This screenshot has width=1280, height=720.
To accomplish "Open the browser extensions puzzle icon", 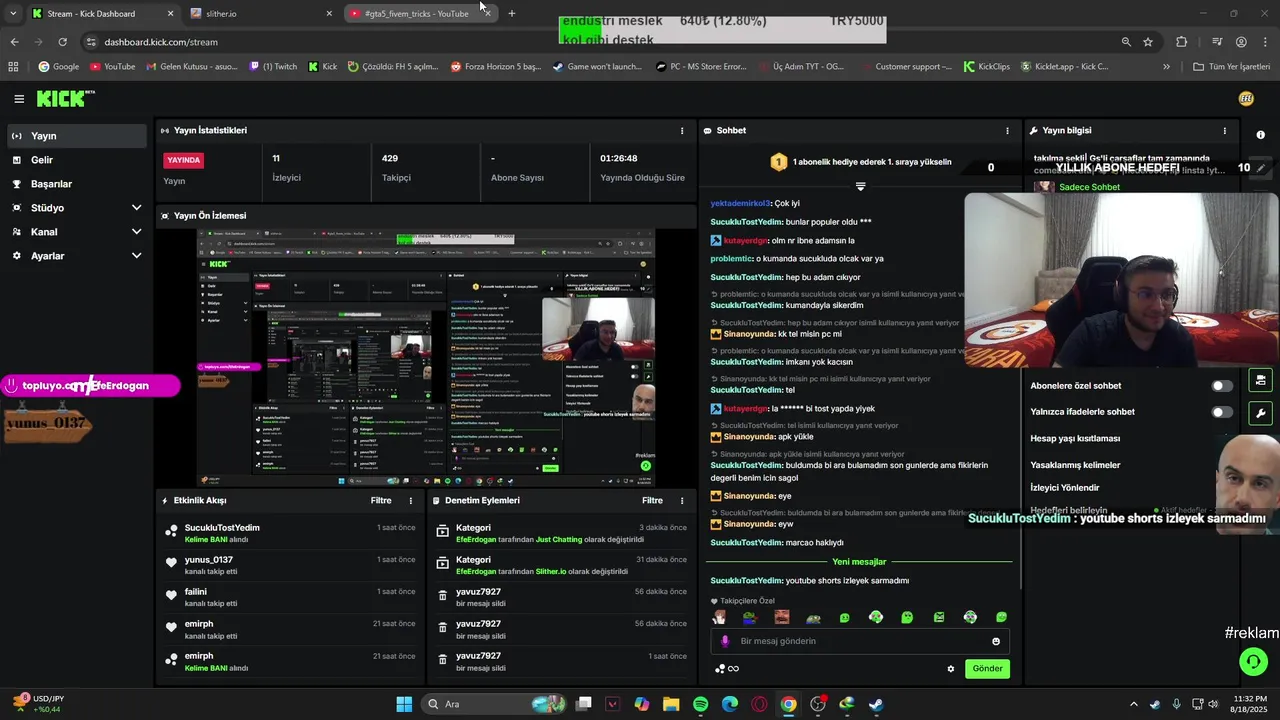I will [1182, 42].
